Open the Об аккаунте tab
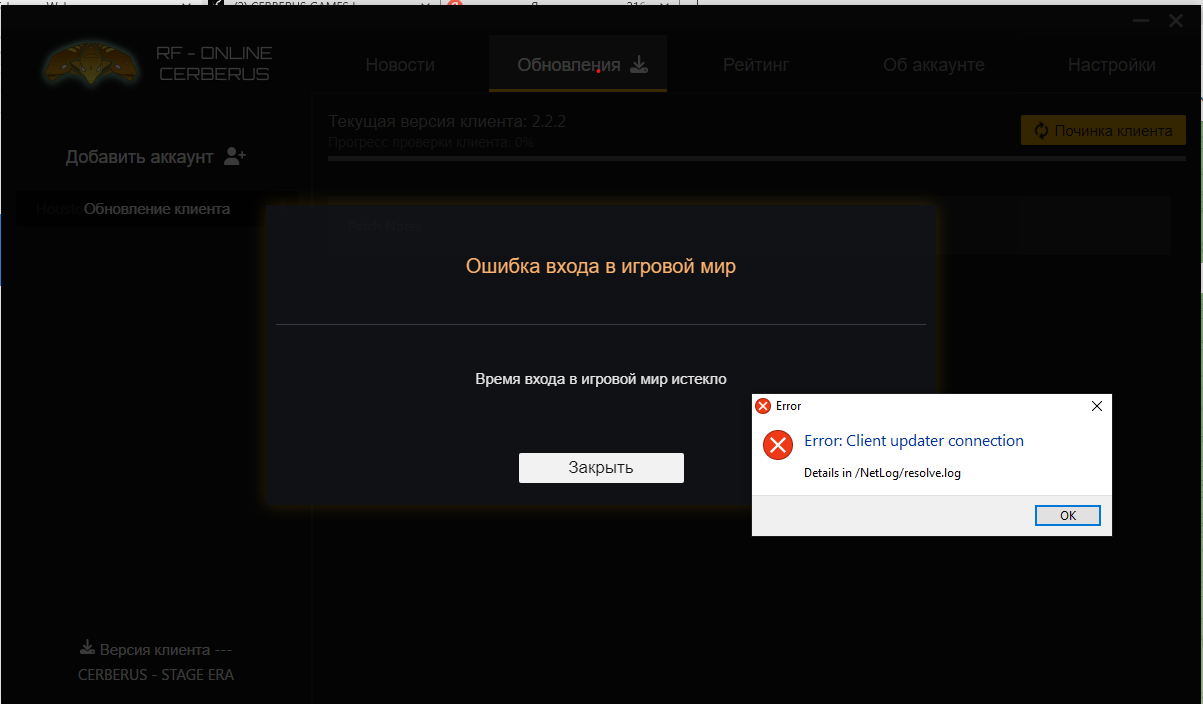 click(933, 65)
